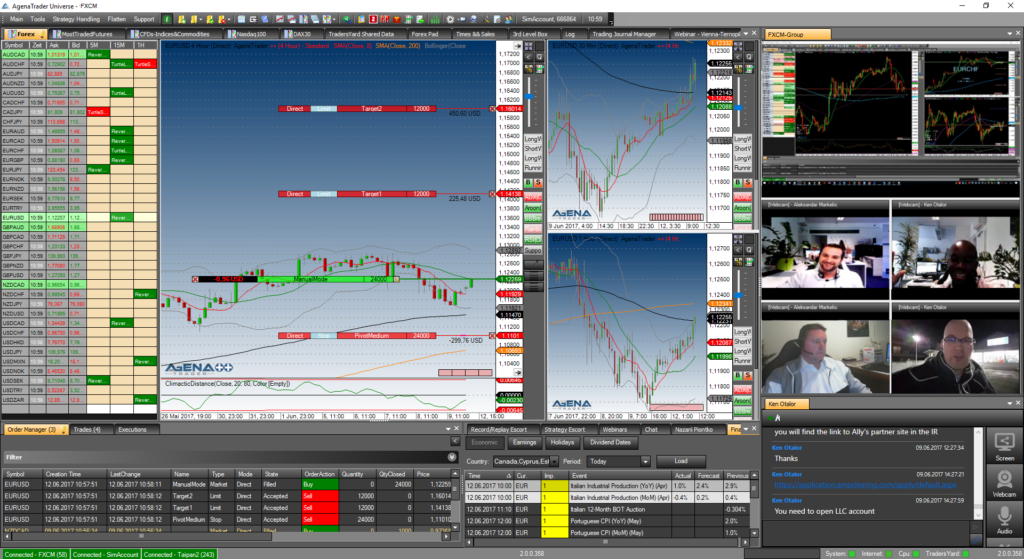Click the green info icon after Support menu
This screenshot has width=1024, height=559.
click(x=167, y=19)
